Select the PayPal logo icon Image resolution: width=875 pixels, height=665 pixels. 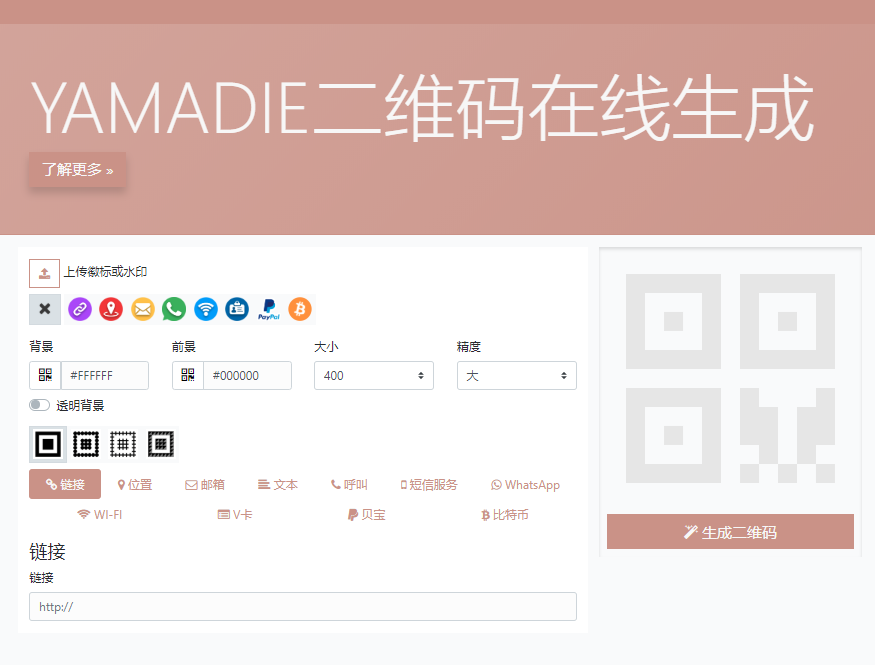[x=269, y=309]
